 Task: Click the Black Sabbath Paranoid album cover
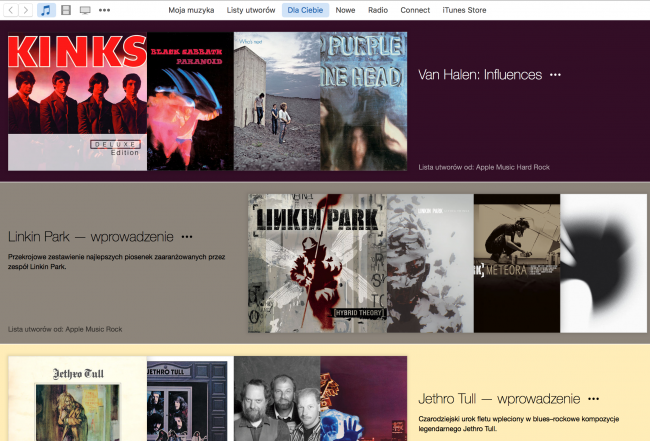[x=190, y=101]
